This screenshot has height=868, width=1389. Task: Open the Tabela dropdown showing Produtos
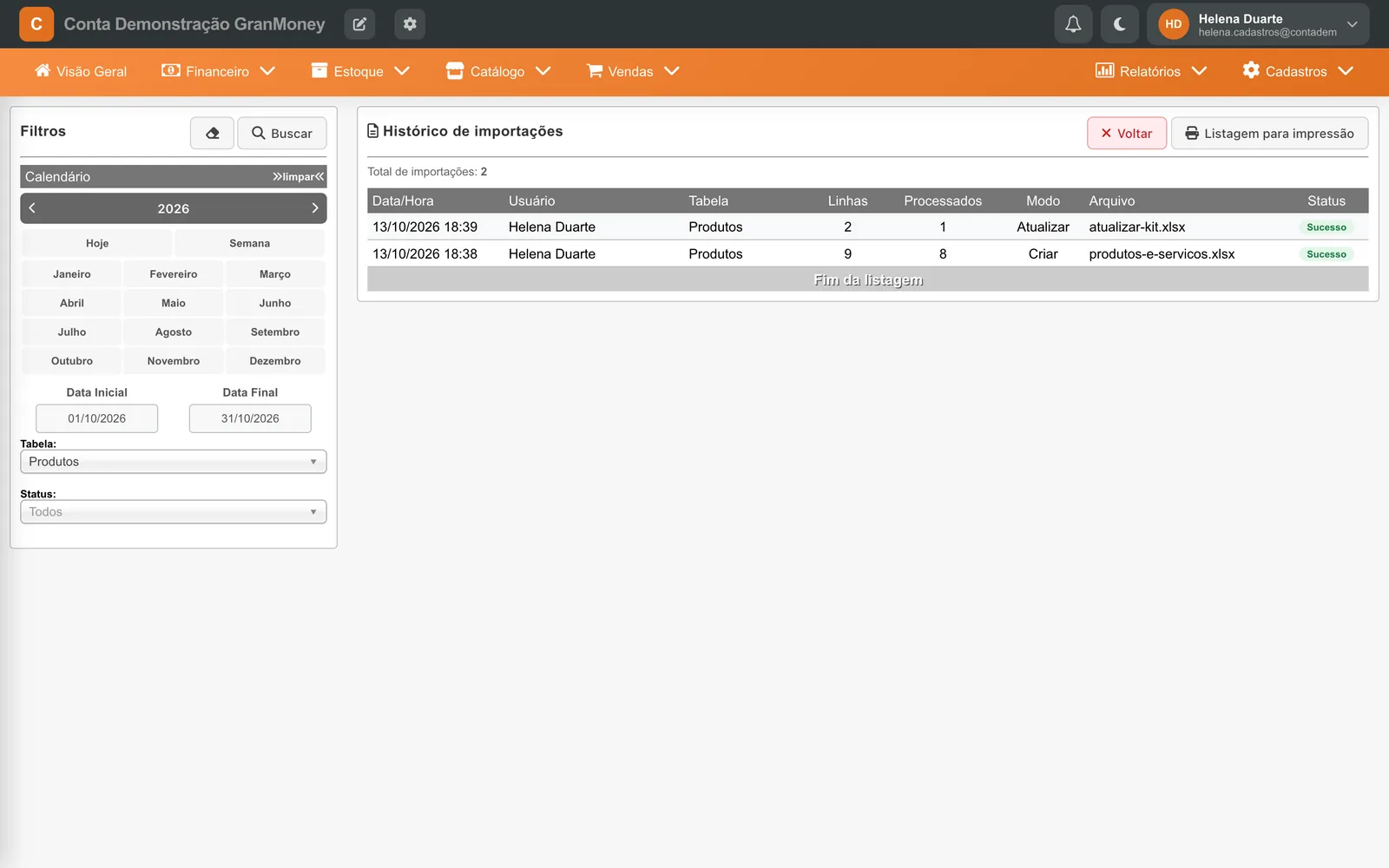(x=174, y=462)
